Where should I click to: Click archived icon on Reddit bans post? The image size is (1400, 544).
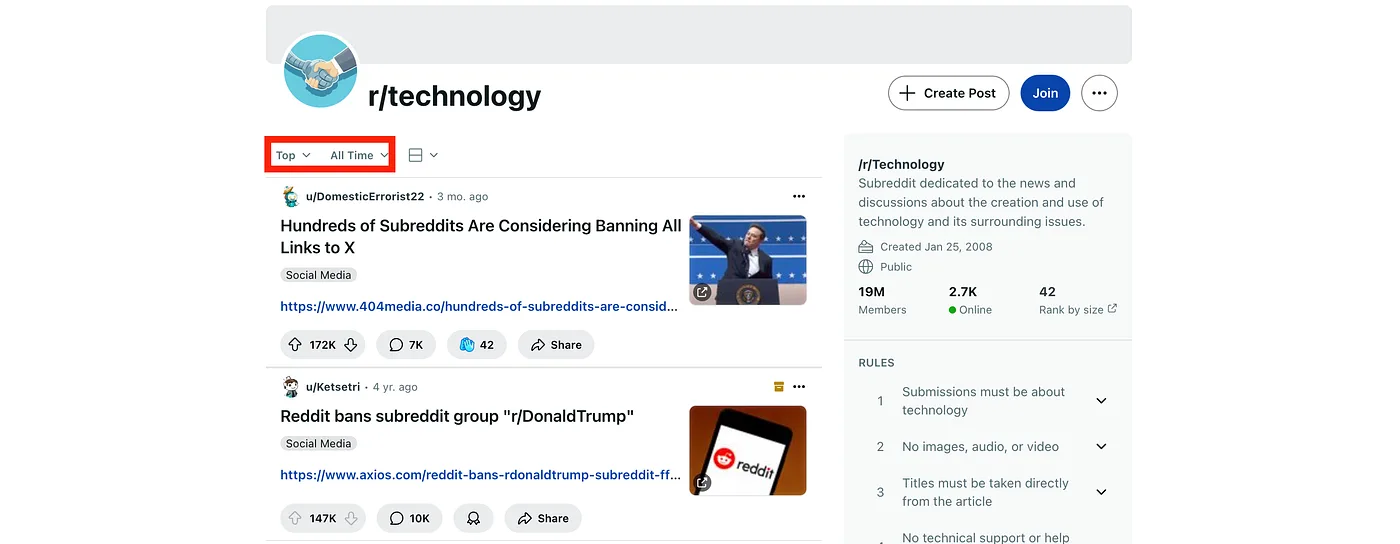[x=779, y=387]
